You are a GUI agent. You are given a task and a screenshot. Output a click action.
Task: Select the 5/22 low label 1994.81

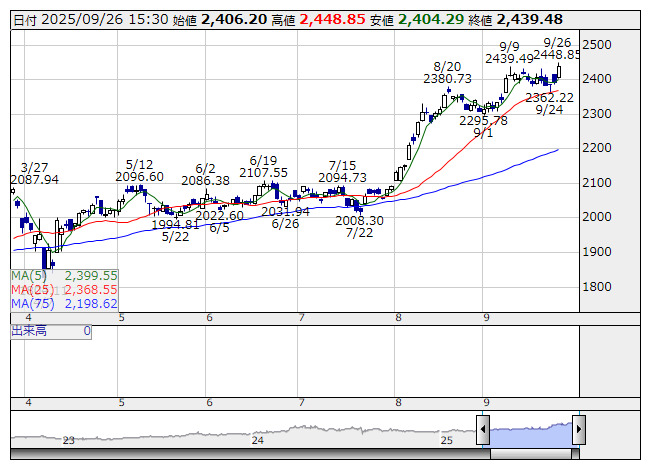175,224
